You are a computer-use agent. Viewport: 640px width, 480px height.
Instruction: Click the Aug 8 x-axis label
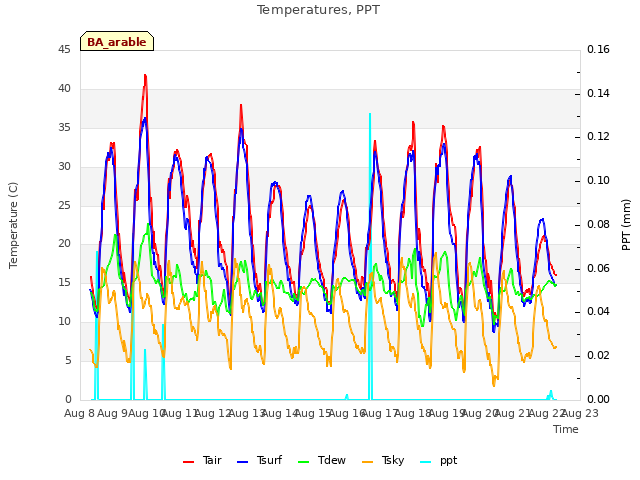80,414
